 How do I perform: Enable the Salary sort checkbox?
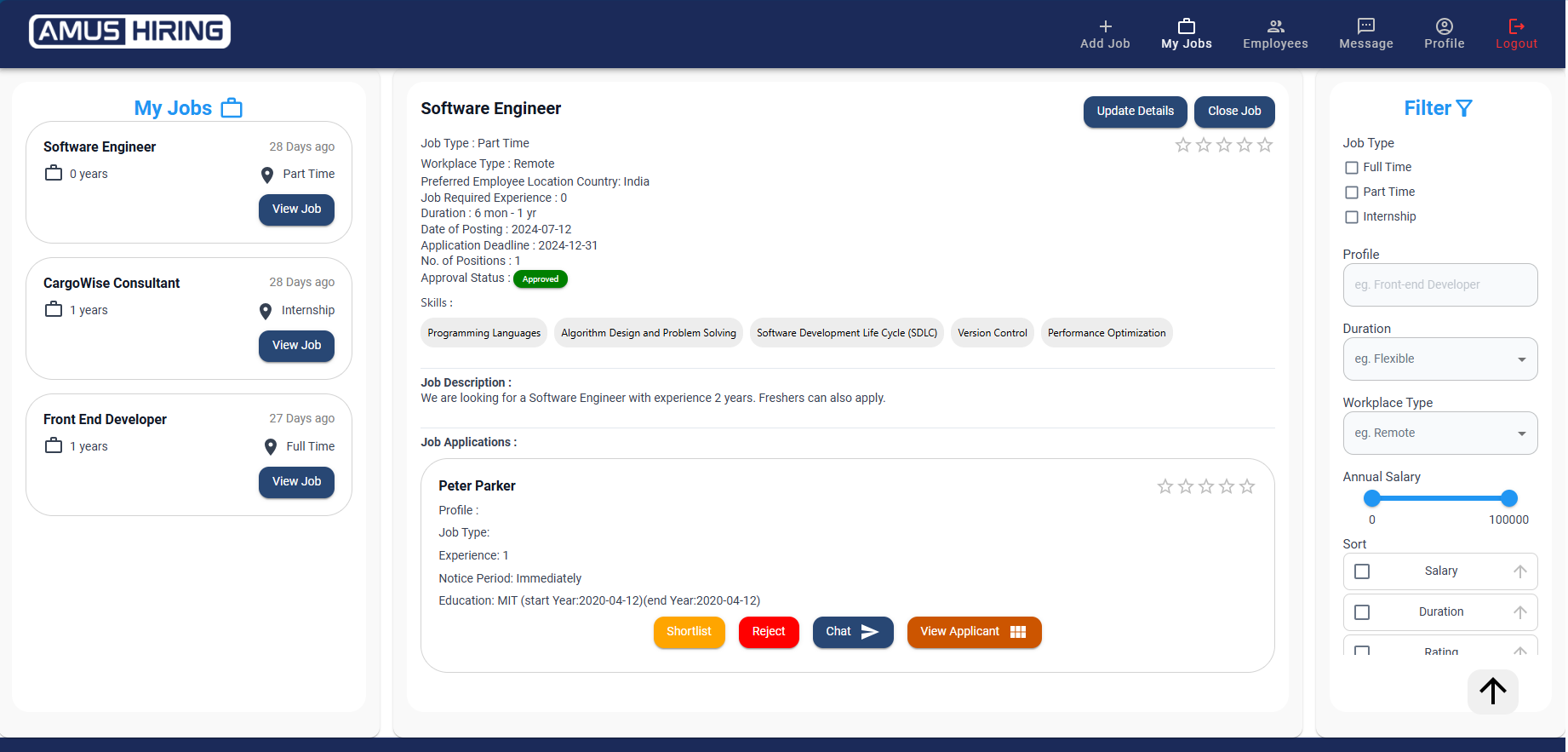pyautogui.click(x=1364, y=572)
